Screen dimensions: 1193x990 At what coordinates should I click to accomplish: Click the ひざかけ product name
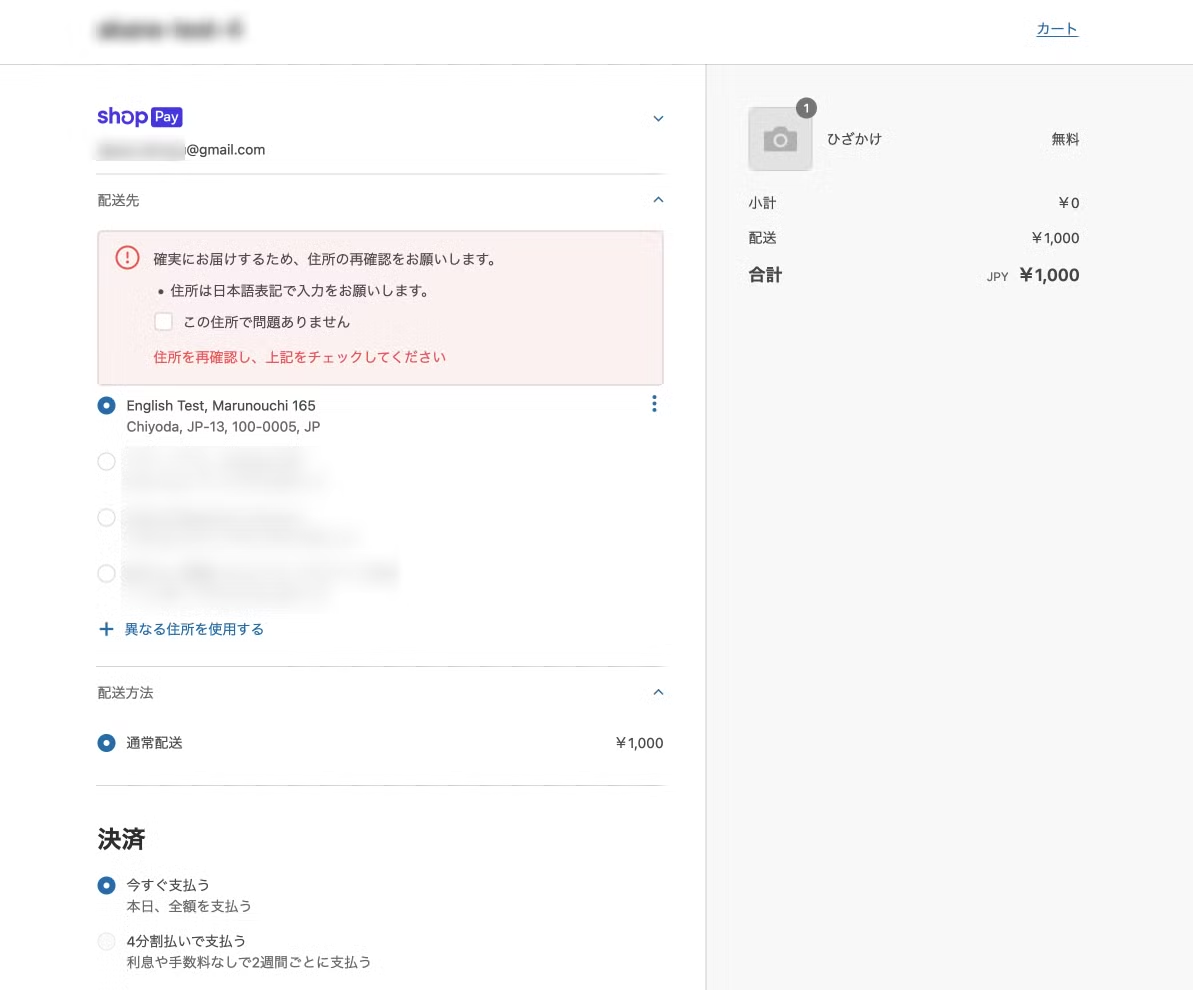coord(854,139)
